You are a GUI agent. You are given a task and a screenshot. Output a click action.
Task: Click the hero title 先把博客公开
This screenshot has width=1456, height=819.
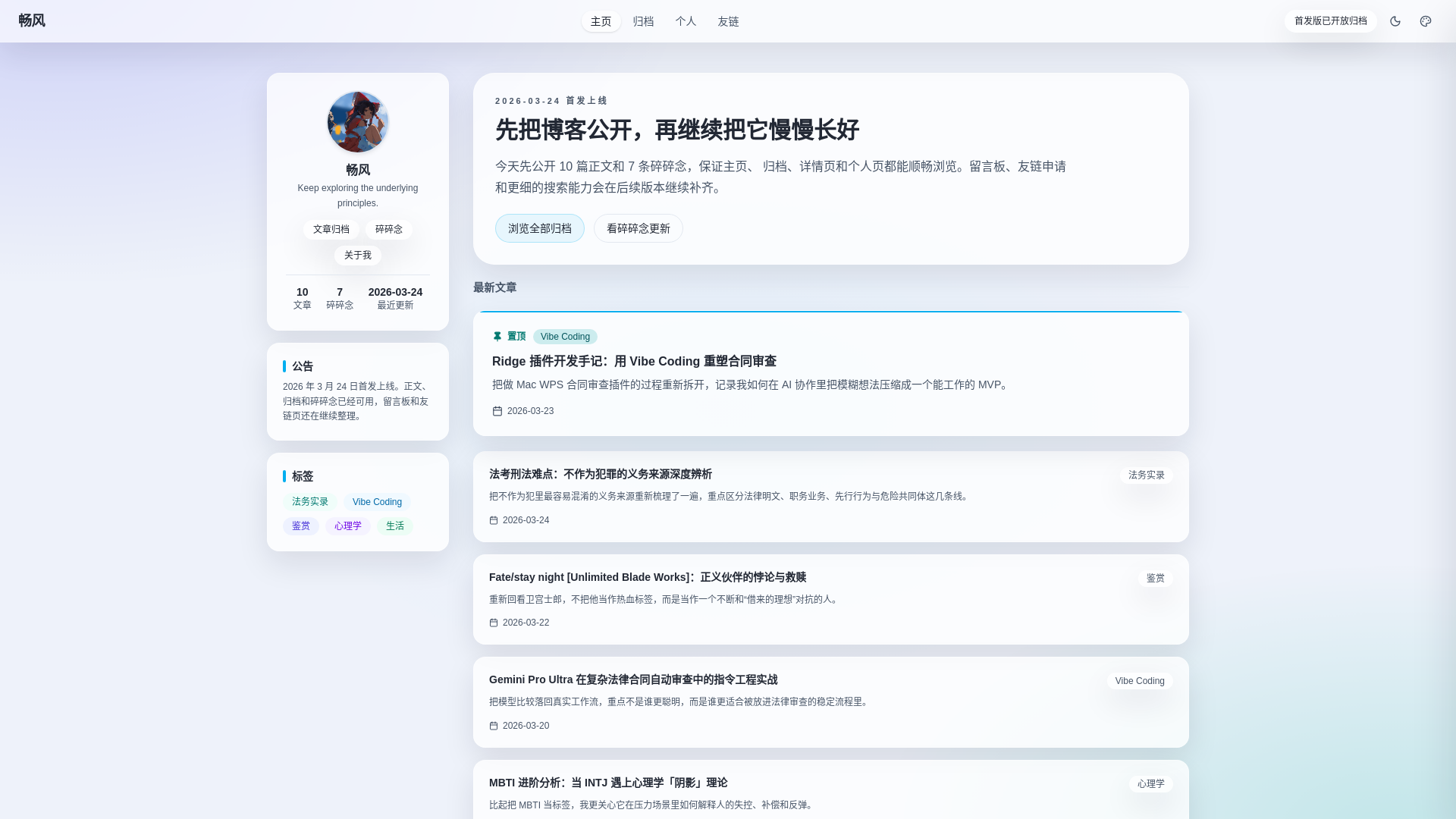[677, 130]
